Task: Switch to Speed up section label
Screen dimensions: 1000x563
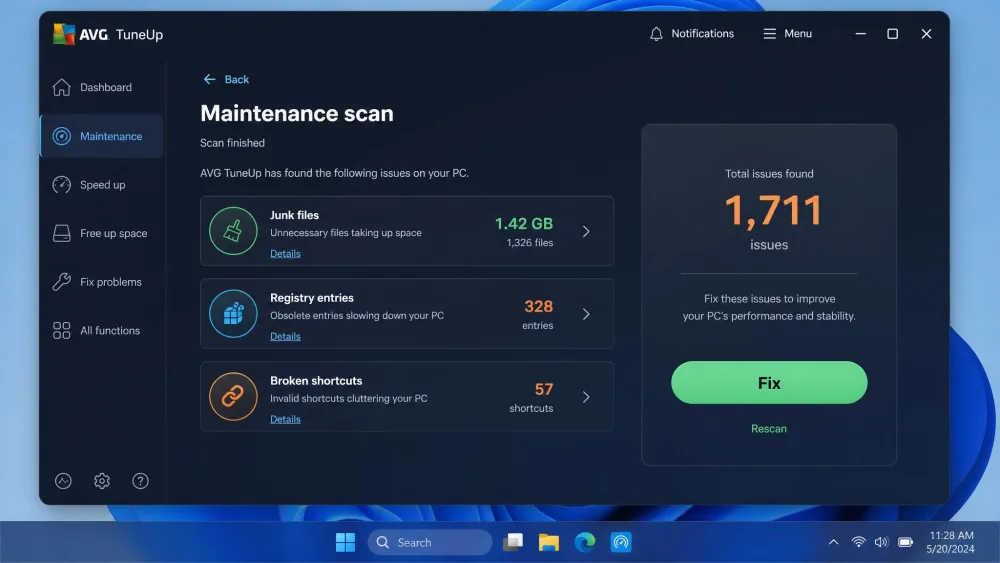Action: coord(103,185)
